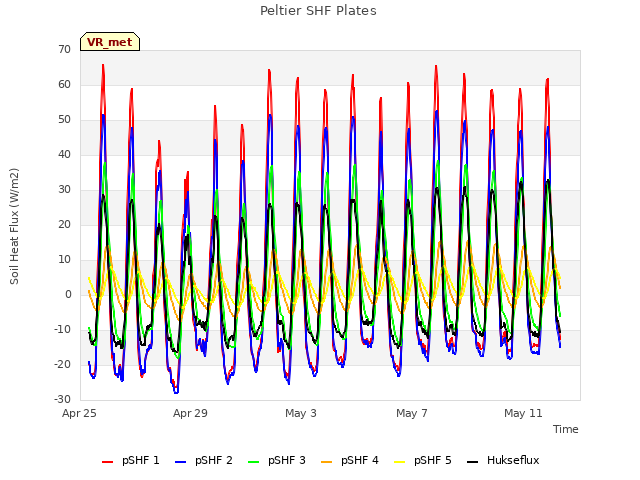
Task: Click the 30 y-axis tick label
Action: click(x=64, y=190)
